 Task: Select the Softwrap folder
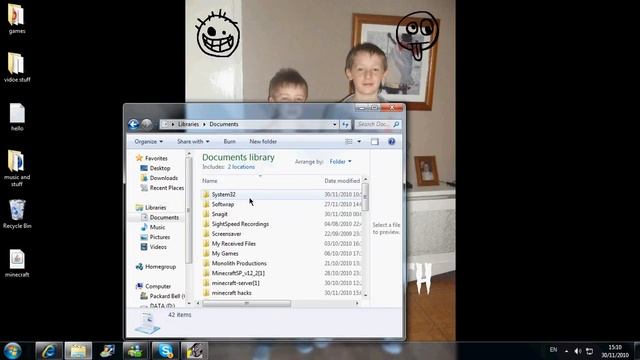pyautogui.click(x=222, y=204)
